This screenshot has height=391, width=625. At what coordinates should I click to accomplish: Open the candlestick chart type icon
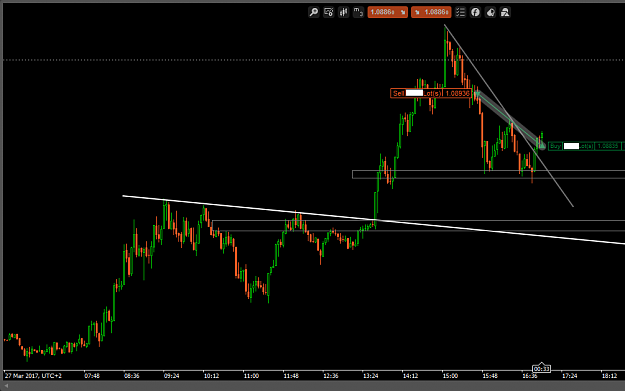pos(343,12)
